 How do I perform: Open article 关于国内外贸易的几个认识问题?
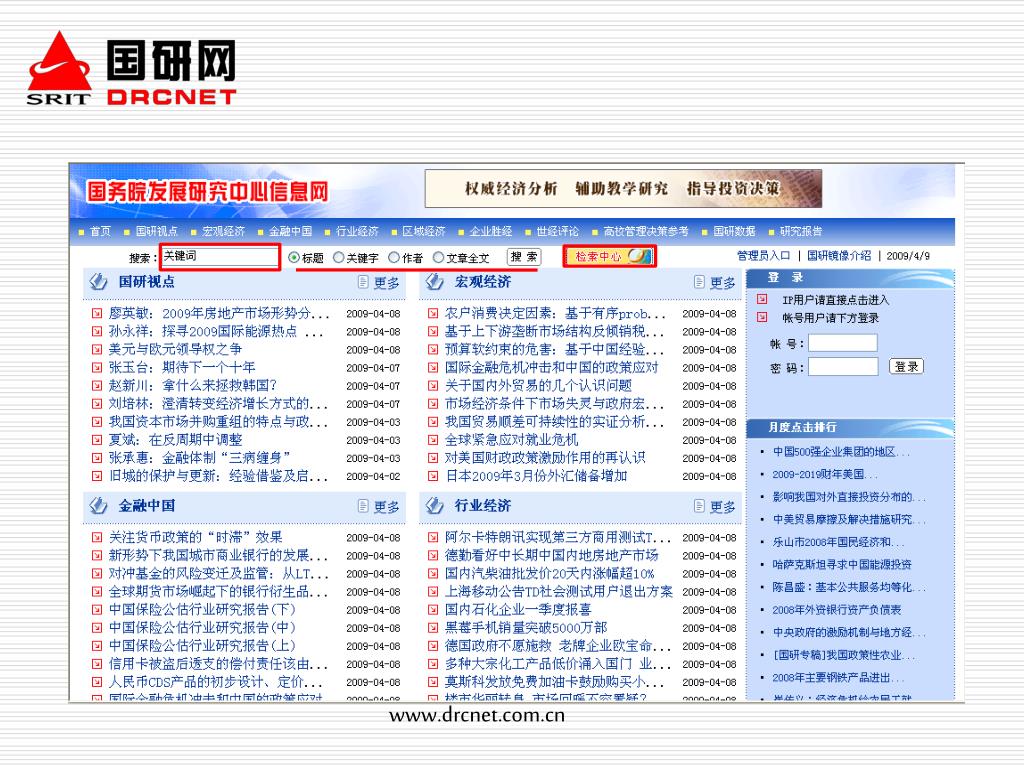coord(538,385)
